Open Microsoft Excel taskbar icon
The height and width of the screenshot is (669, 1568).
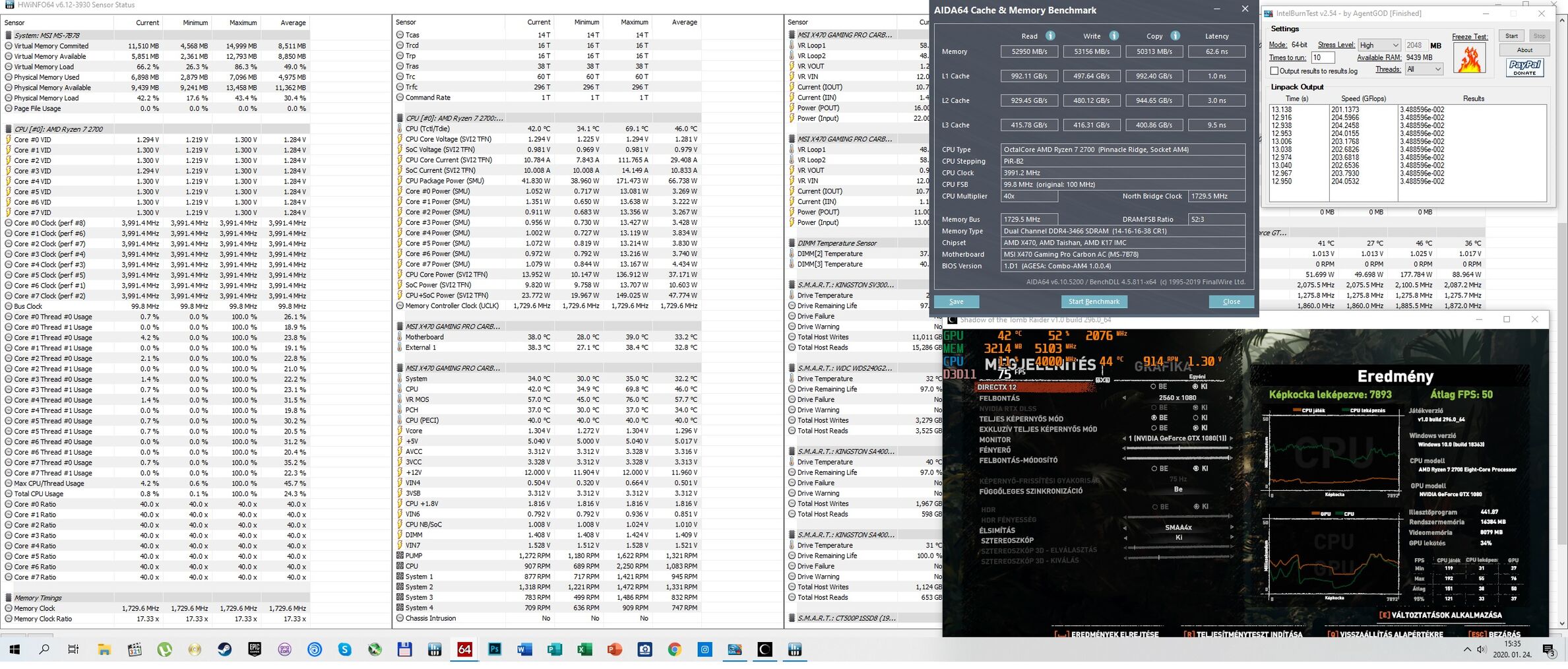(x=584, y=650)
